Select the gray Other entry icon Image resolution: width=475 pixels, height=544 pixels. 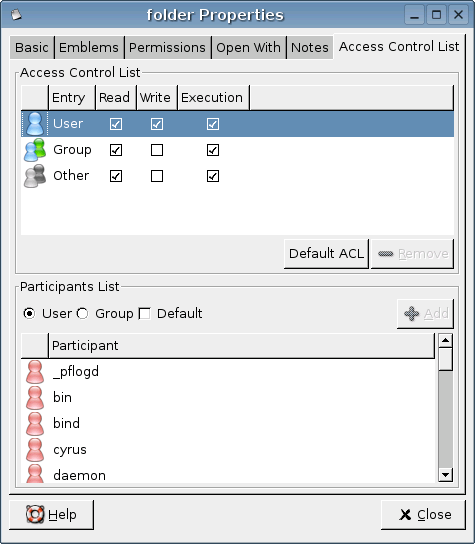tap(35, 176)
